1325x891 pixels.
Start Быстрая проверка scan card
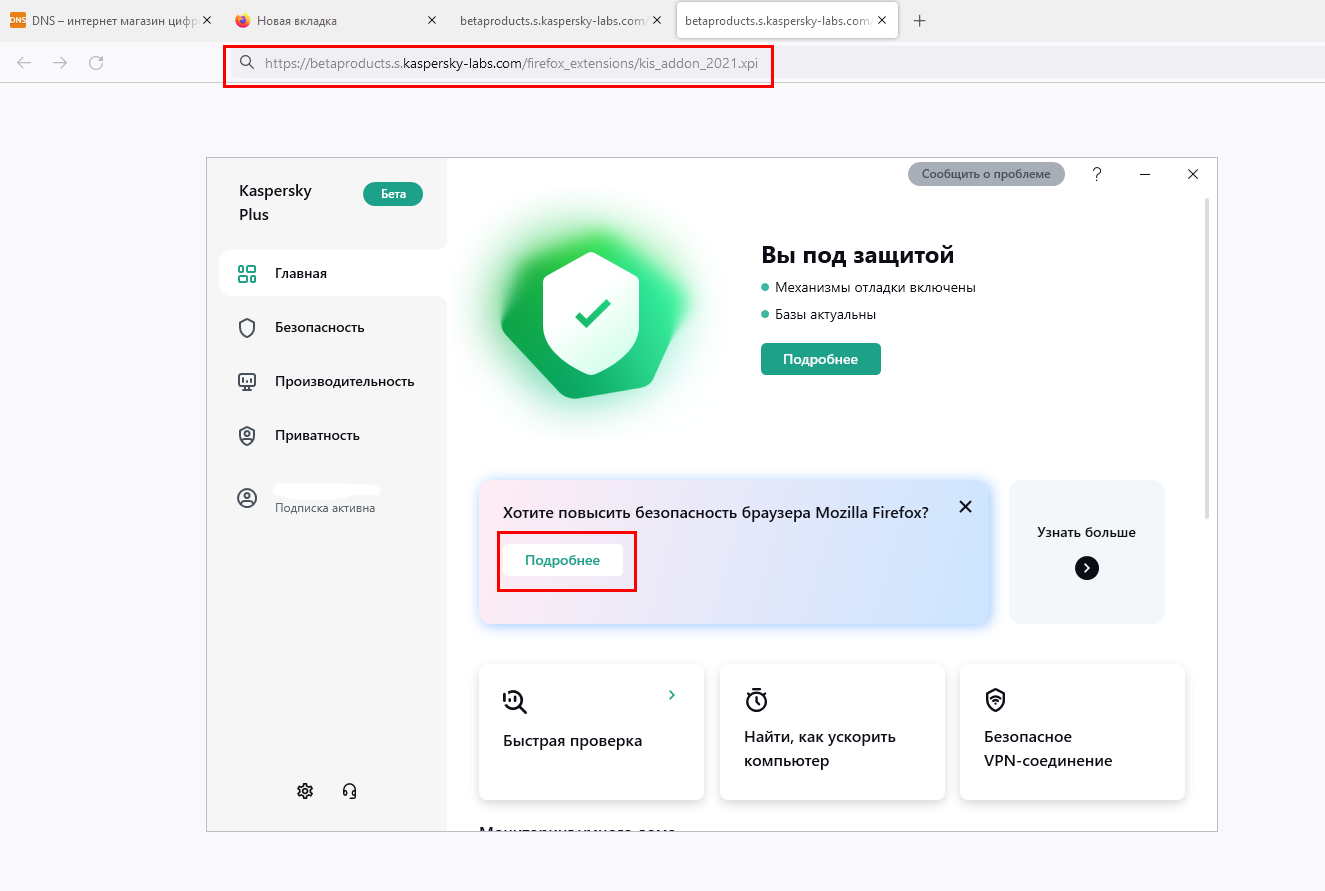pyautogui.click(x=591, y=732)
